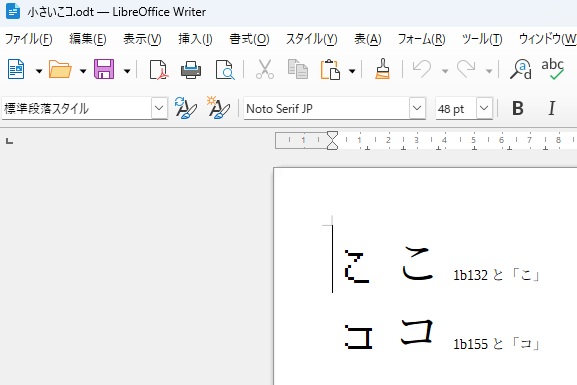Screen dimensions: 577x385
Task: Open the ウィンドウ(W) menu
Action: pyautogui.click(x=548, y=39)
